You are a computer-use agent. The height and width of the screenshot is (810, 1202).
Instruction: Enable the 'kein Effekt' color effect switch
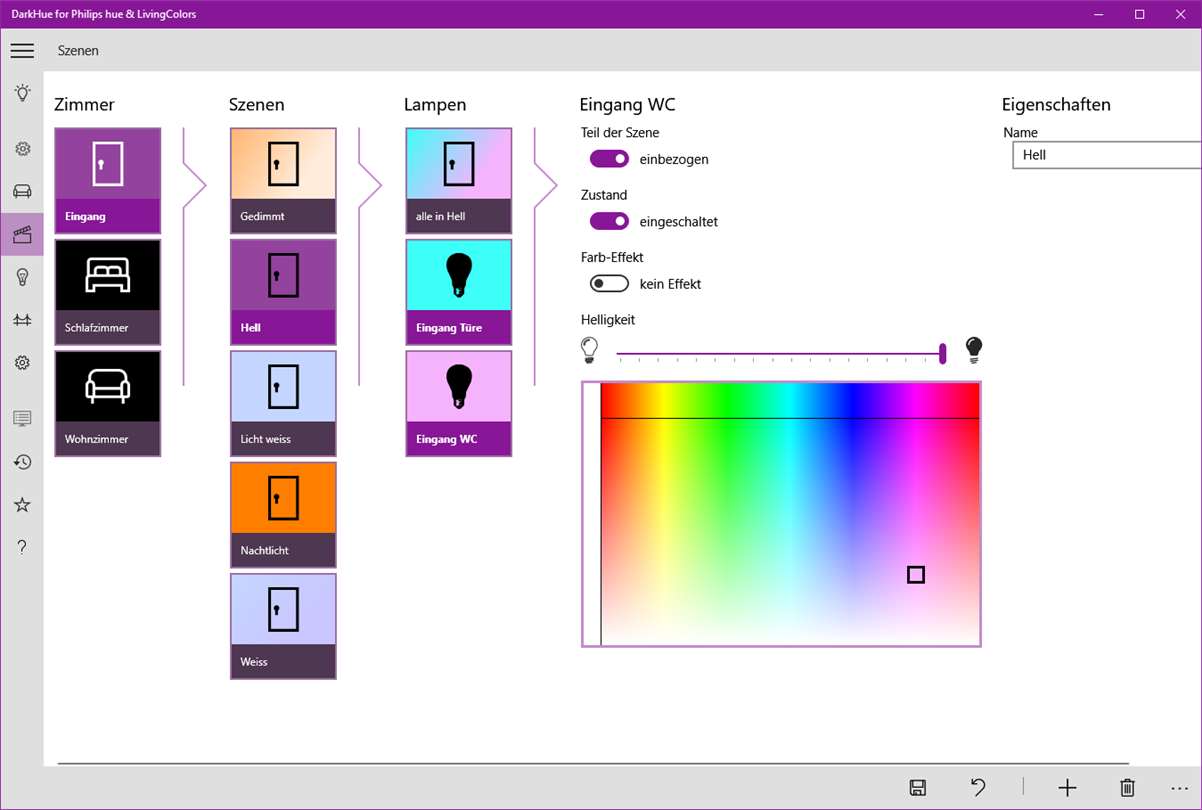click(x=609, y=284)
